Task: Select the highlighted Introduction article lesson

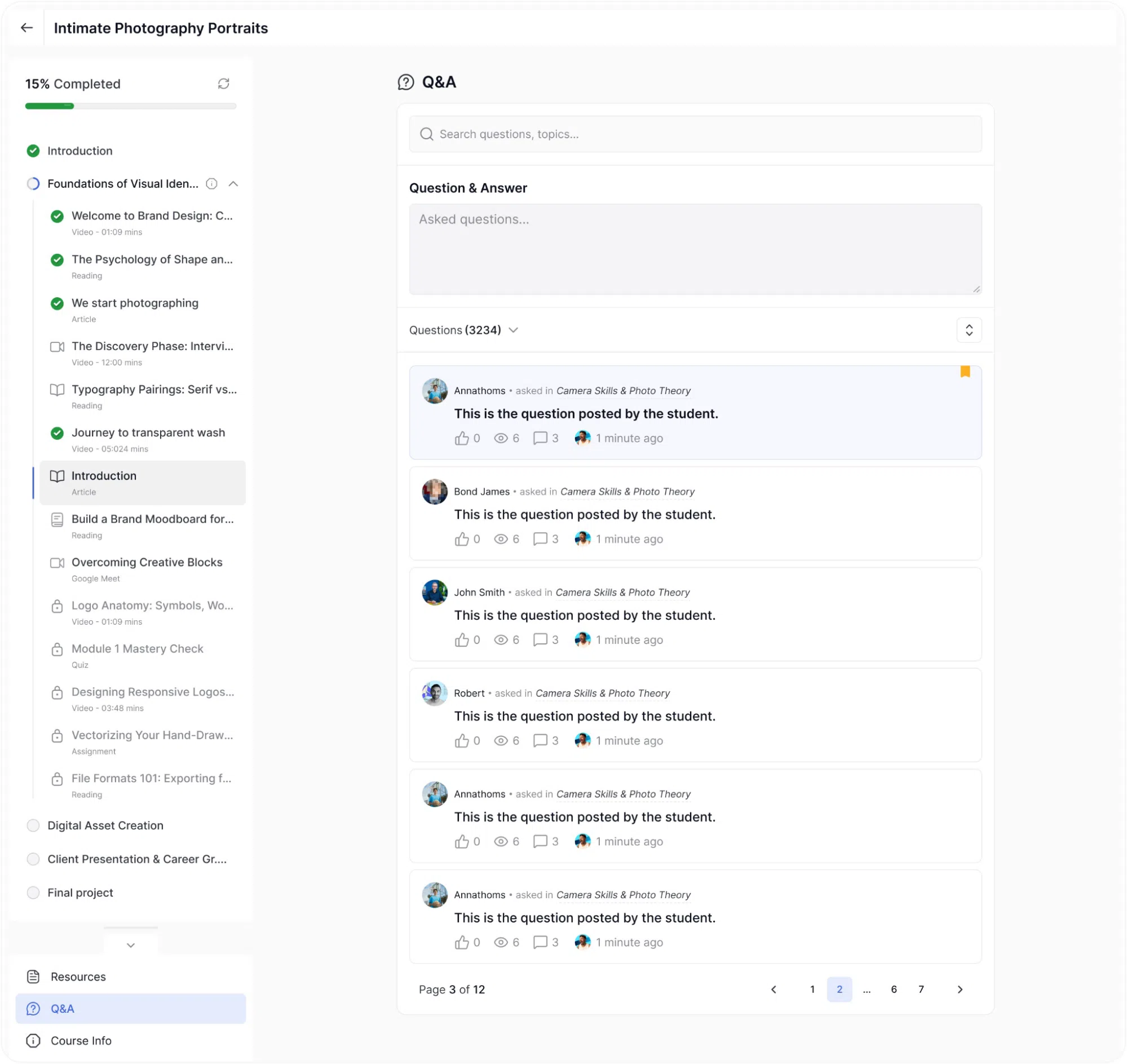Action: coord(143,483)
